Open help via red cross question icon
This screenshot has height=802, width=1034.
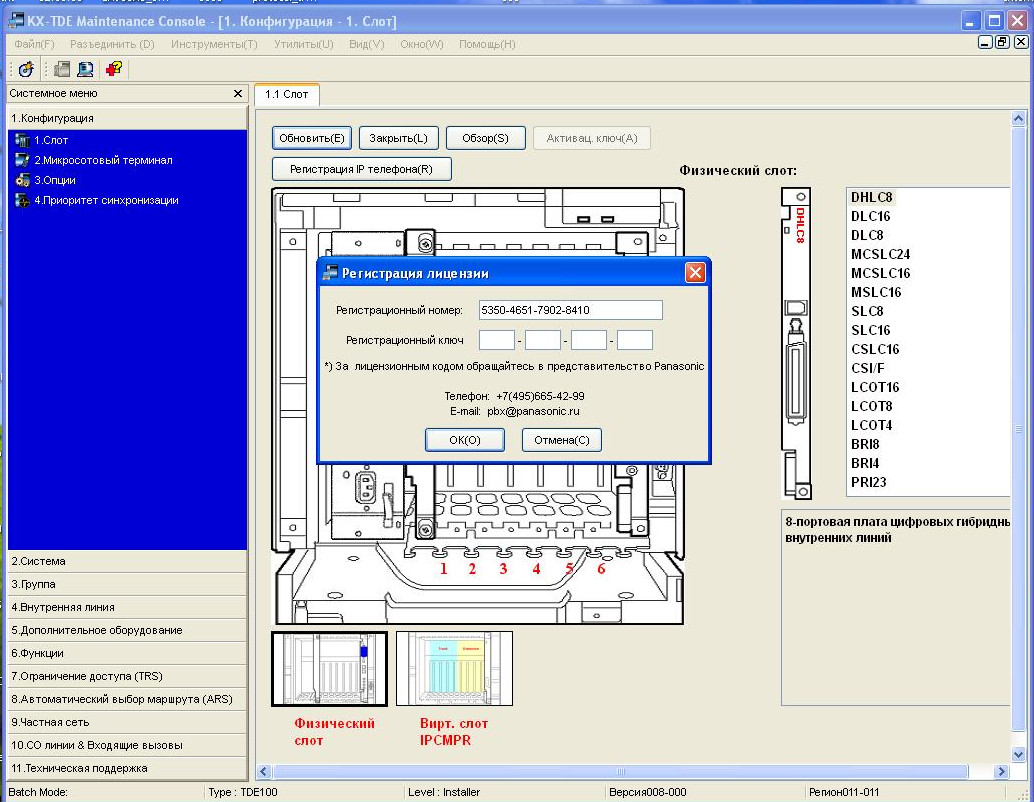click(x=113, y=69)
